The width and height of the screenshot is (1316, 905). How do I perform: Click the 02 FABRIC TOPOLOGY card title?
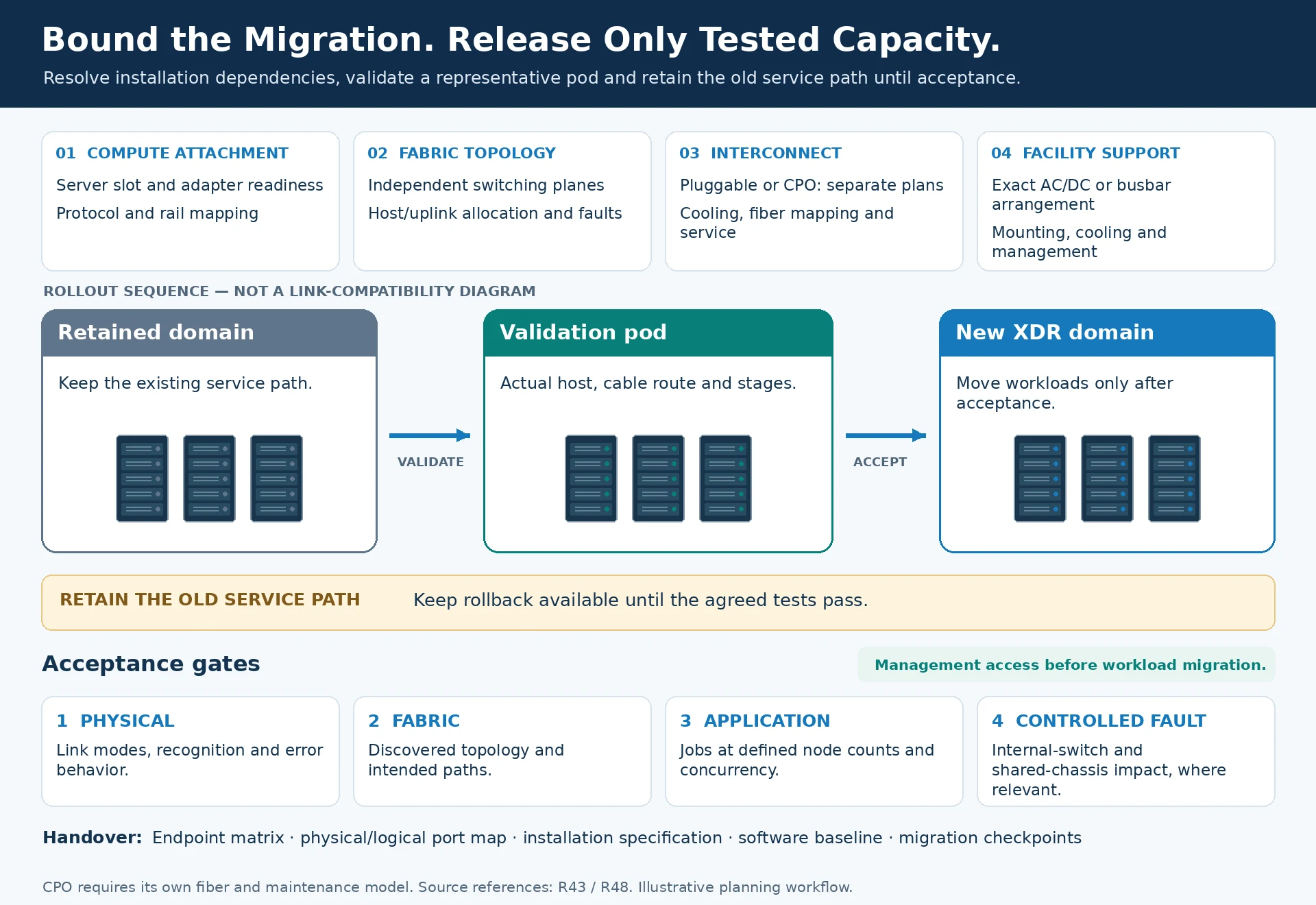461,154
